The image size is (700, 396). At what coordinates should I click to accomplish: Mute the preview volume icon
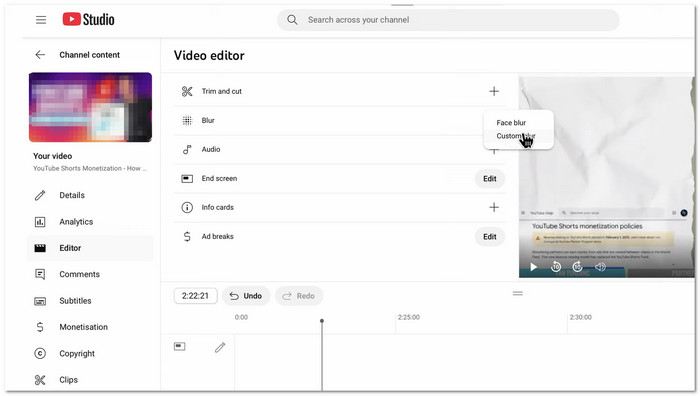600,267
